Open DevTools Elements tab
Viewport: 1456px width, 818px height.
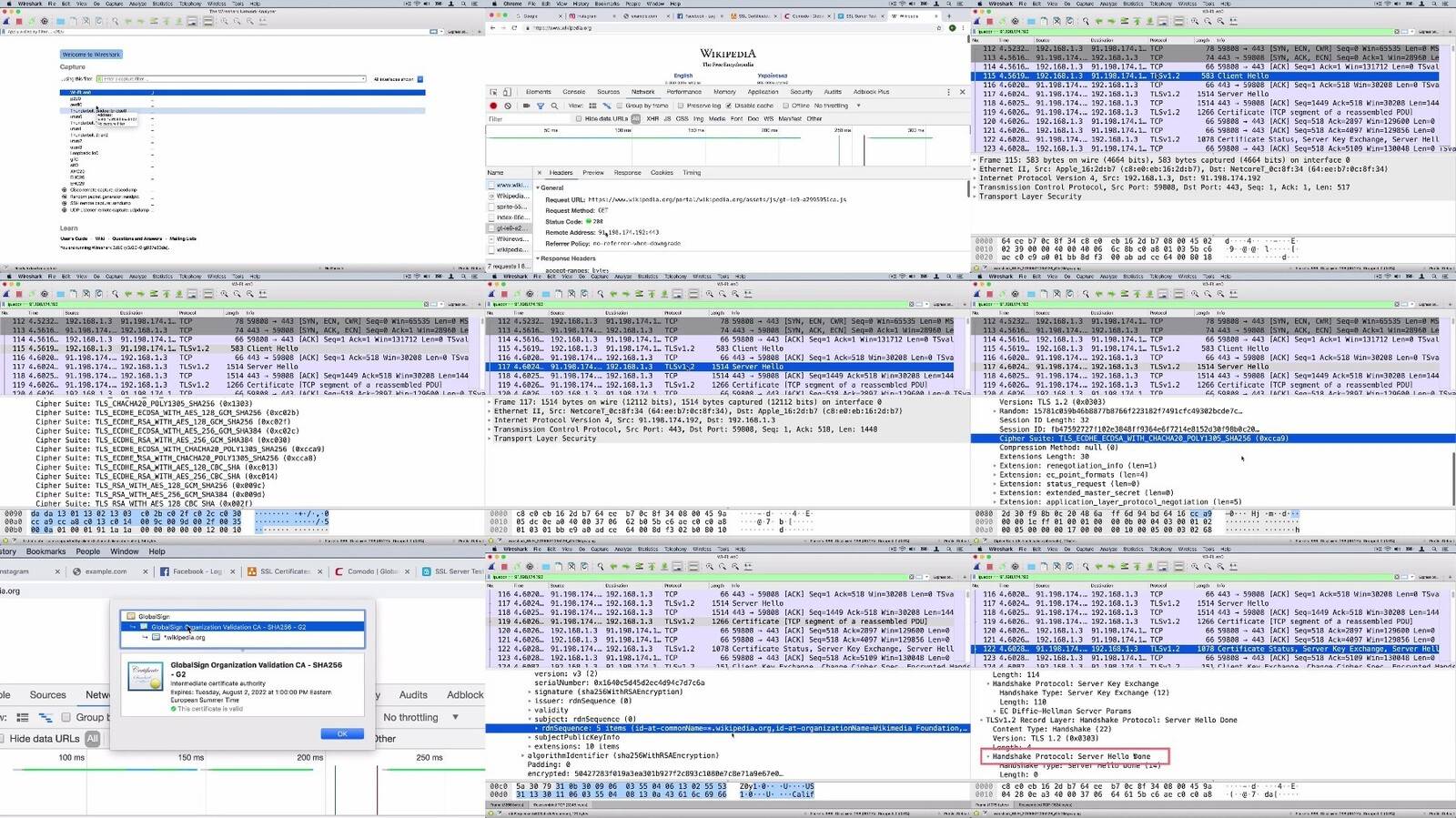538,92
